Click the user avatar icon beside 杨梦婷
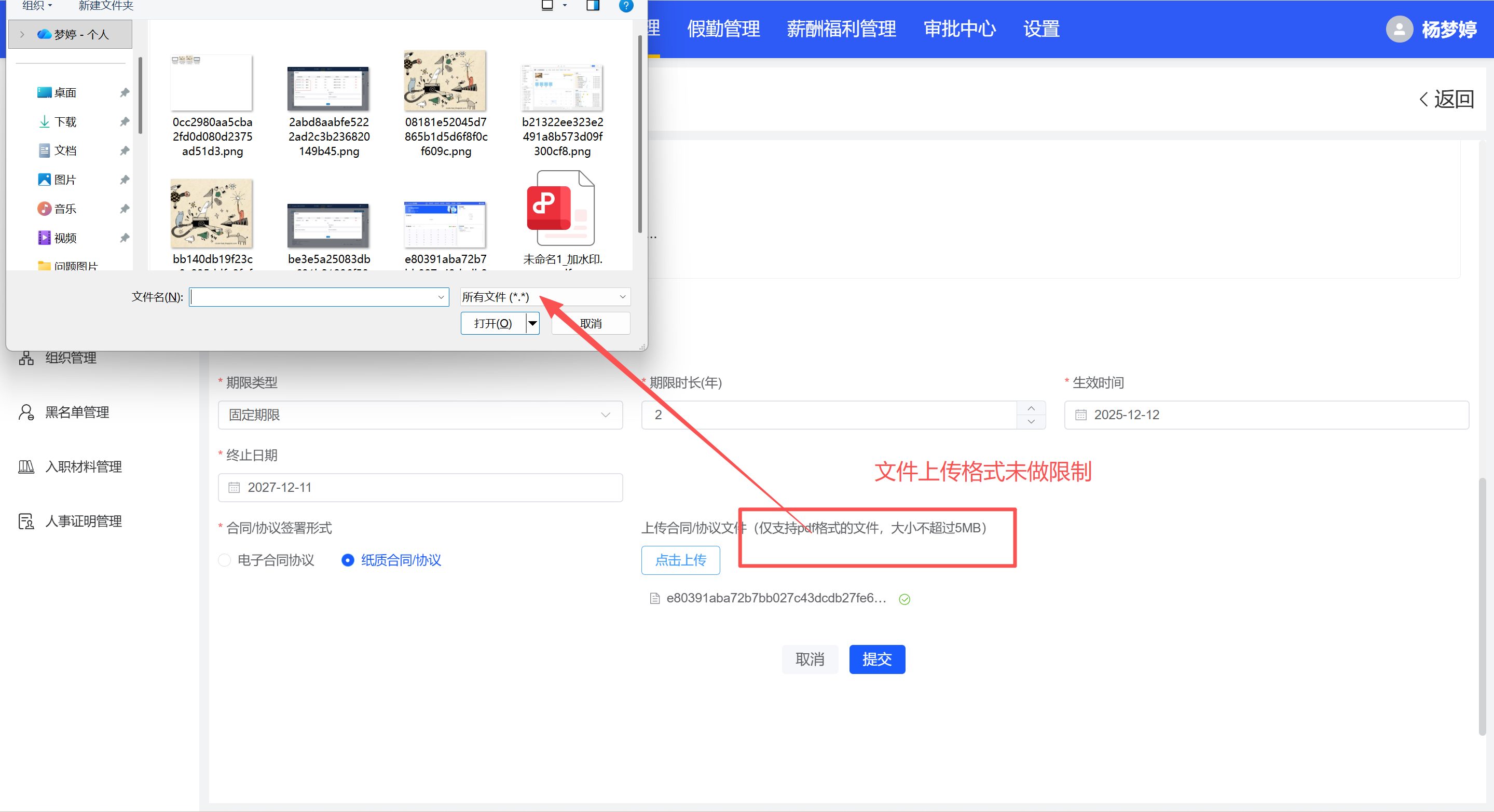1494x812 pixels. tap(1399, 29)
